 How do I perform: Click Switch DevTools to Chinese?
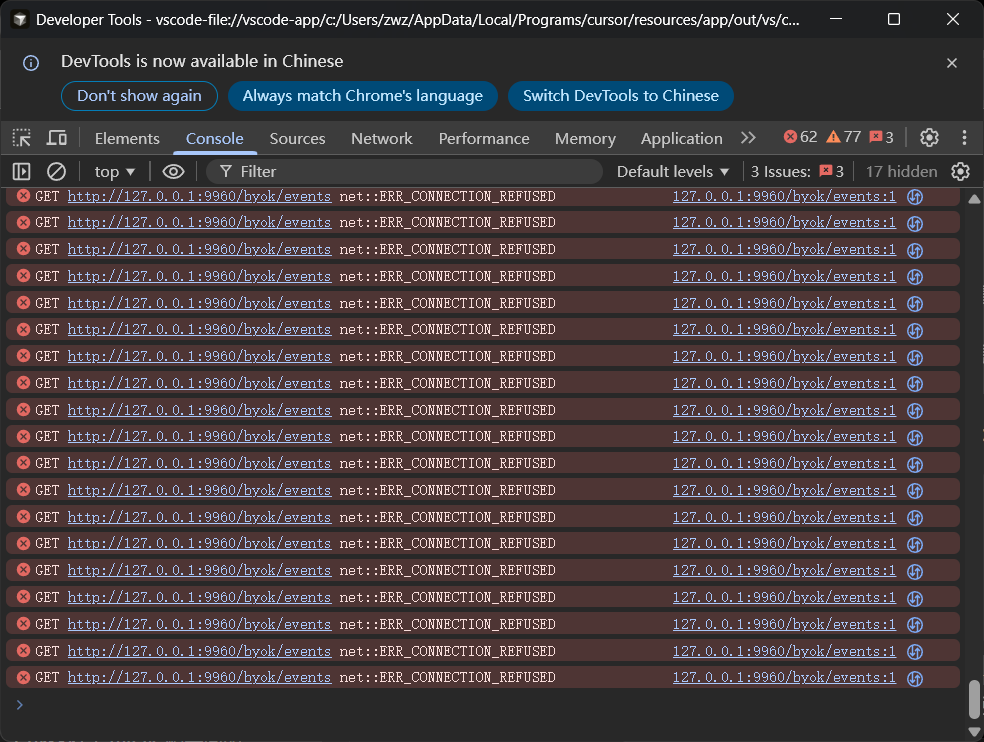[621, 95]
